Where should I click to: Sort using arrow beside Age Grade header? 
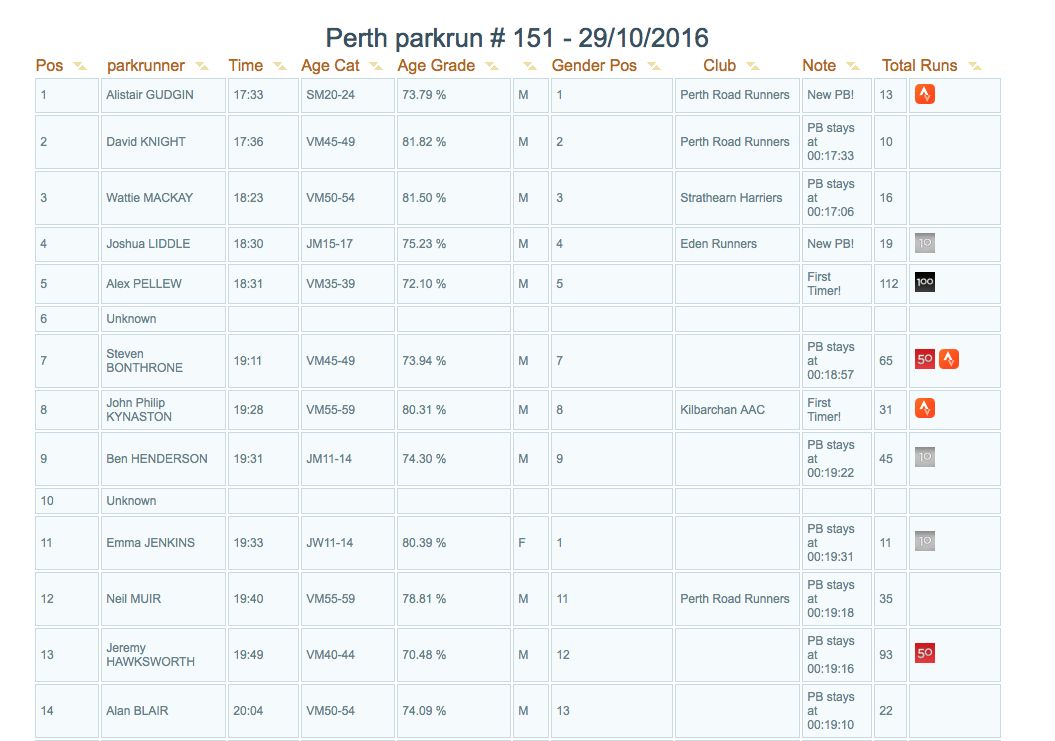click(492, 66)
